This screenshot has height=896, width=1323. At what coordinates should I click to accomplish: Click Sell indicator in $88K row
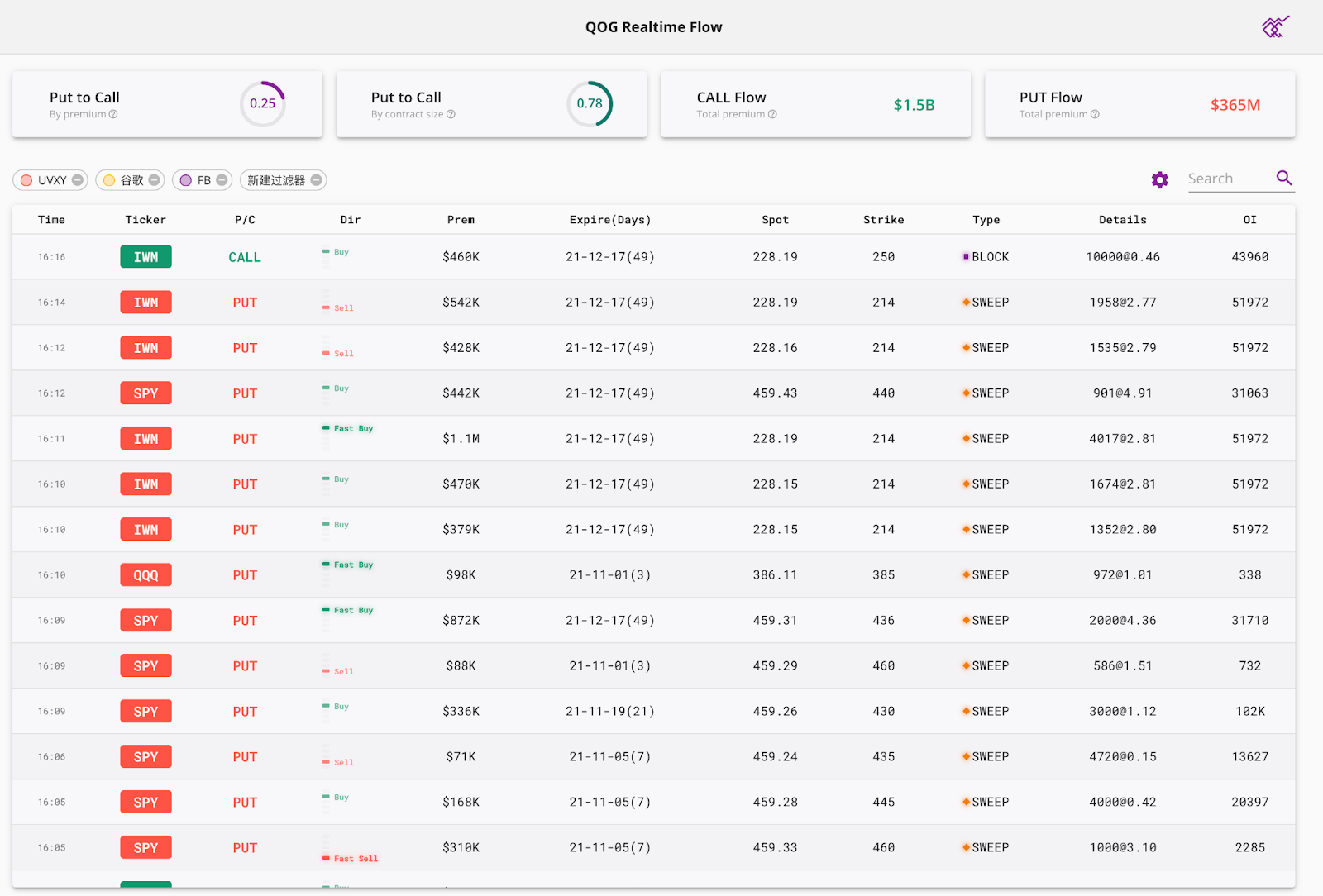337,672
